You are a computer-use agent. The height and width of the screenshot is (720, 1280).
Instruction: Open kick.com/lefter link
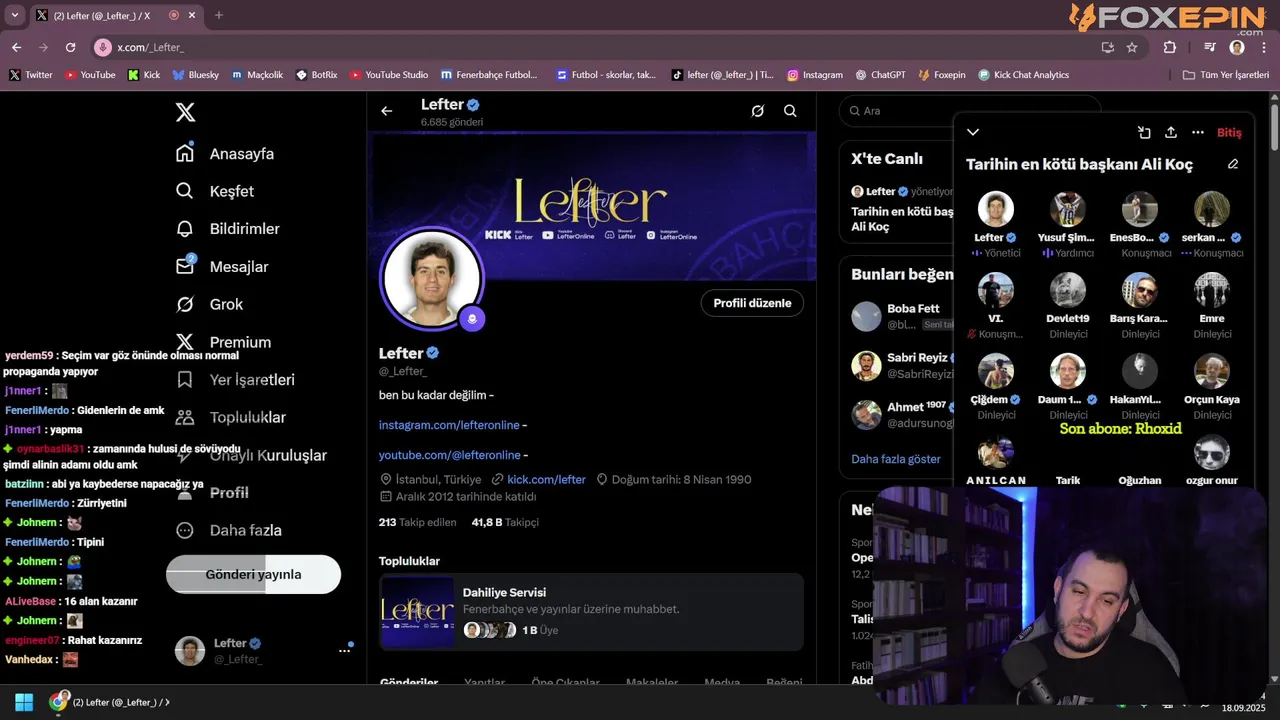click(x=546, y=480)
